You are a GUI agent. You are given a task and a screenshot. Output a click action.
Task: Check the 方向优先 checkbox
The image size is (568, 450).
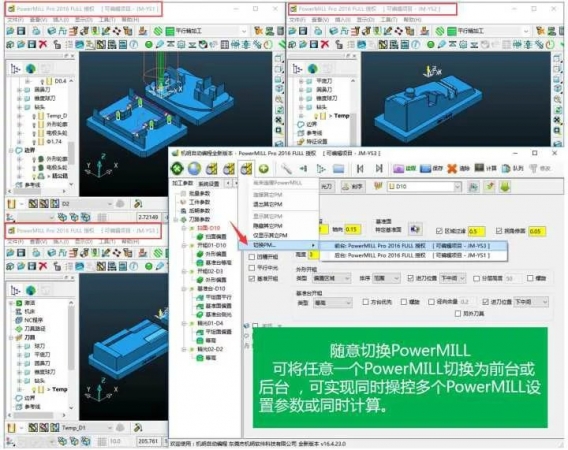pos(366,301)
